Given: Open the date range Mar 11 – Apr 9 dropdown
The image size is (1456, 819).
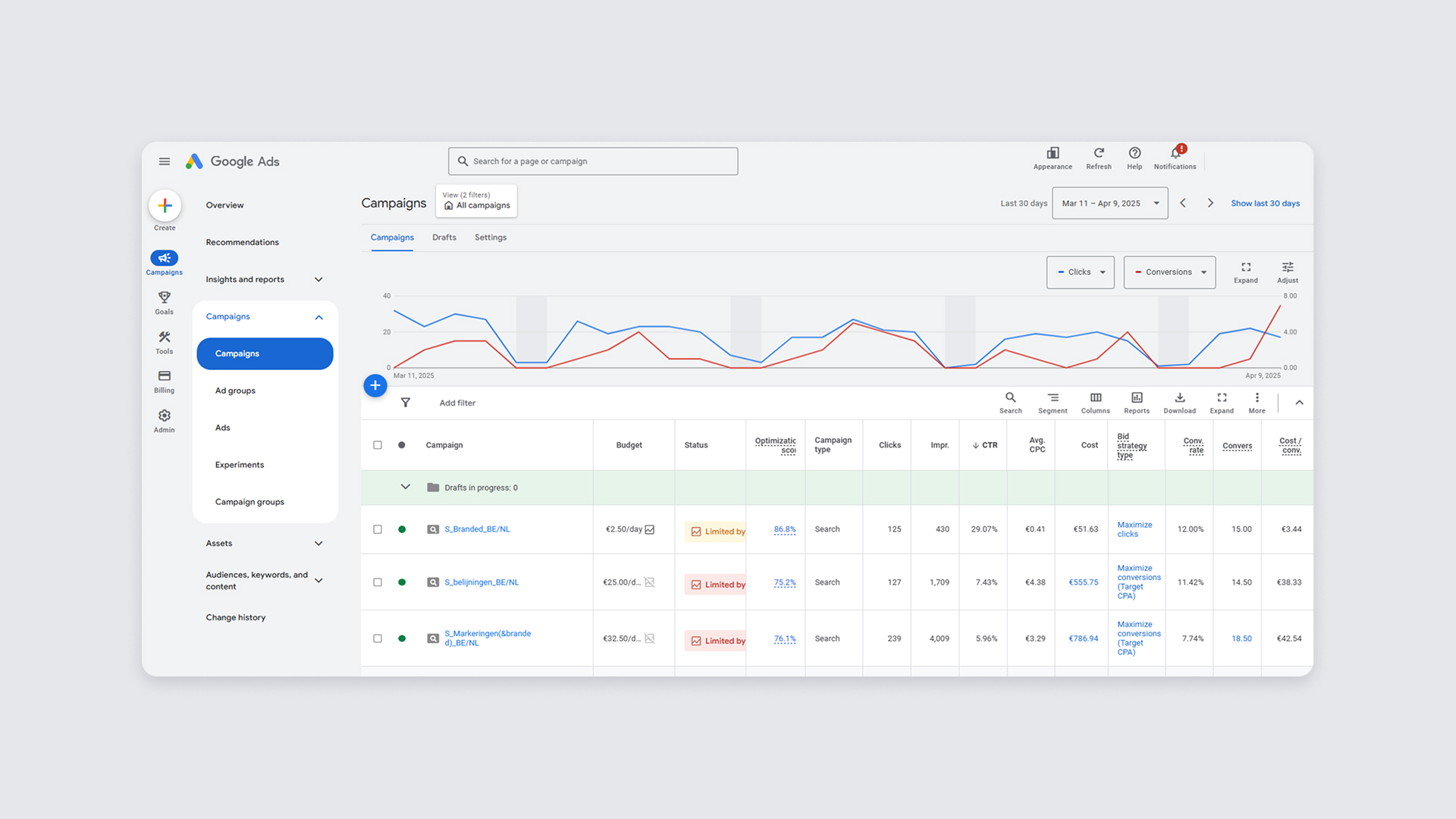Looking at the screenshot, I should tap(1109, 203).
